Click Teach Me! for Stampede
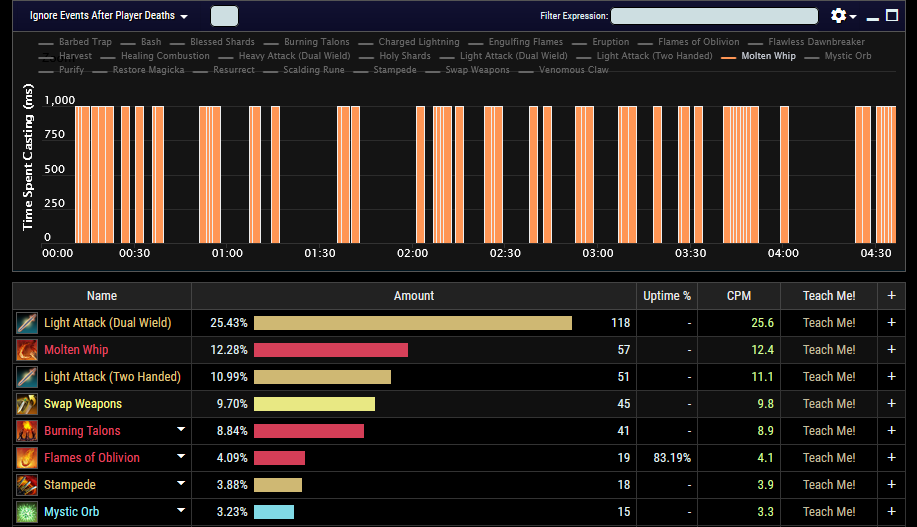The image size is (917, 527). [829, 484]
